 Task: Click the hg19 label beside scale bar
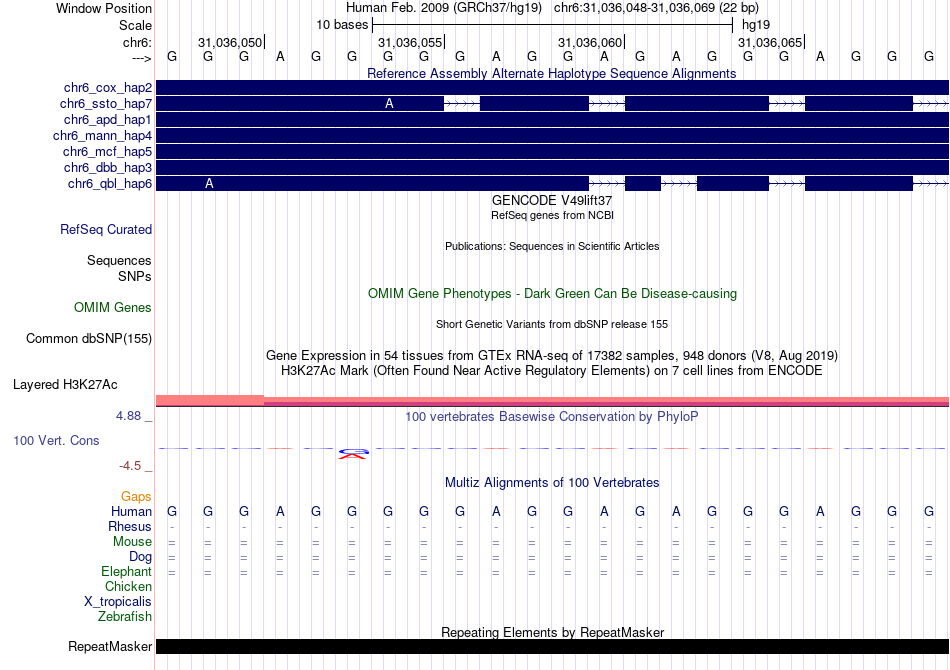point(756,25)
